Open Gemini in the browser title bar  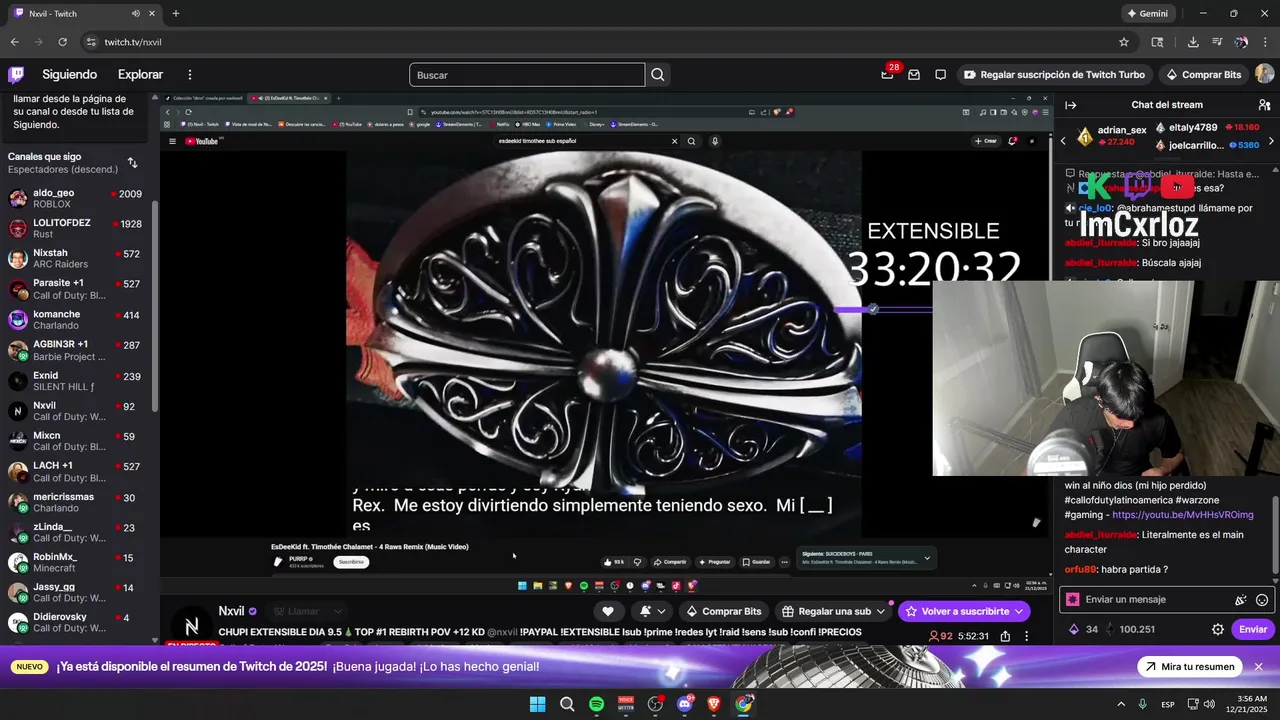(x=1147, y=14)
